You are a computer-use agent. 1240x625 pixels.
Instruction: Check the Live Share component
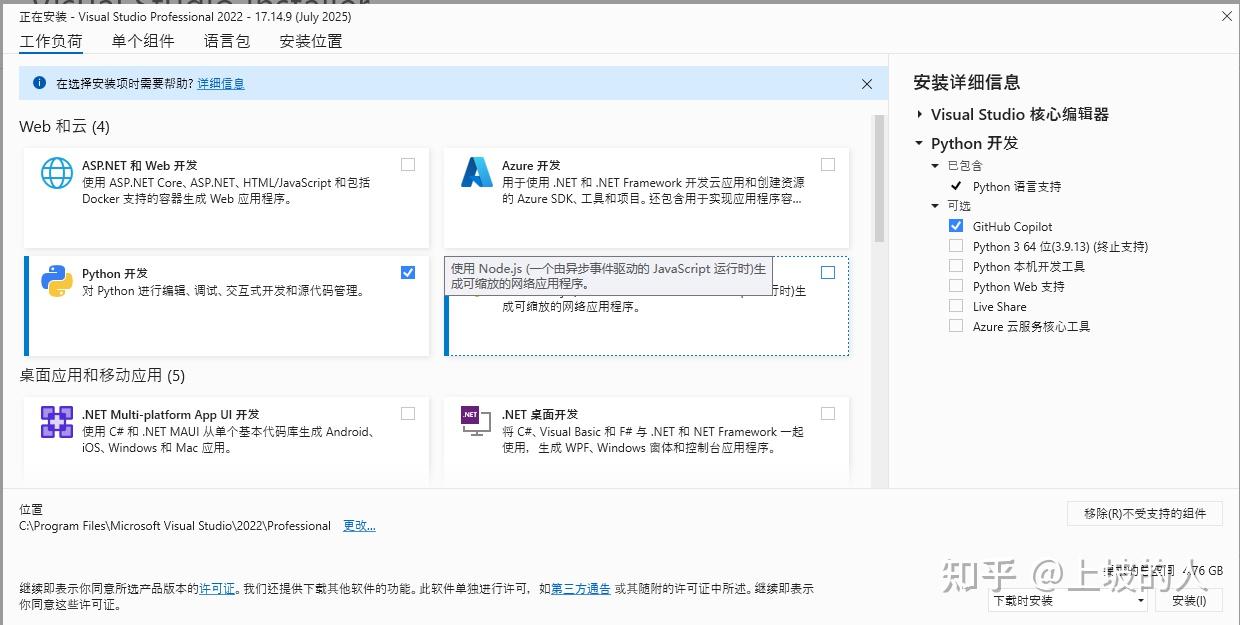(x=956, y=306)
